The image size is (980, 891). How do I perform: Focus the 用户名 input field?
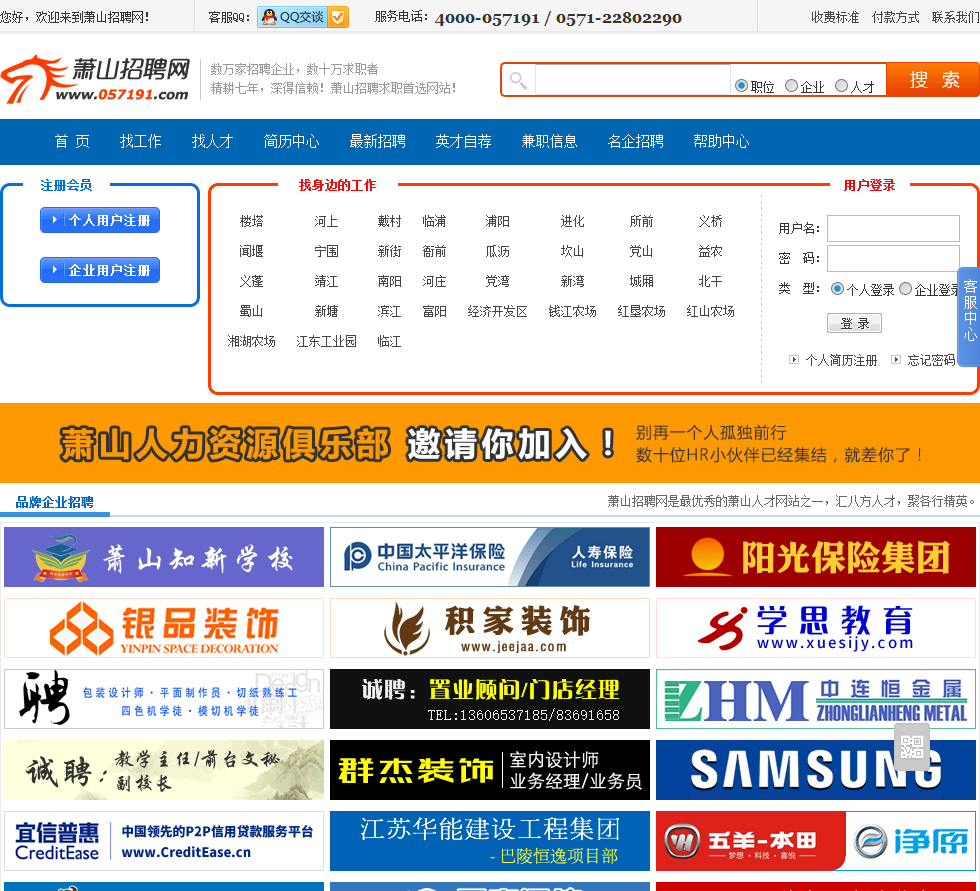[x=893, y=228]
